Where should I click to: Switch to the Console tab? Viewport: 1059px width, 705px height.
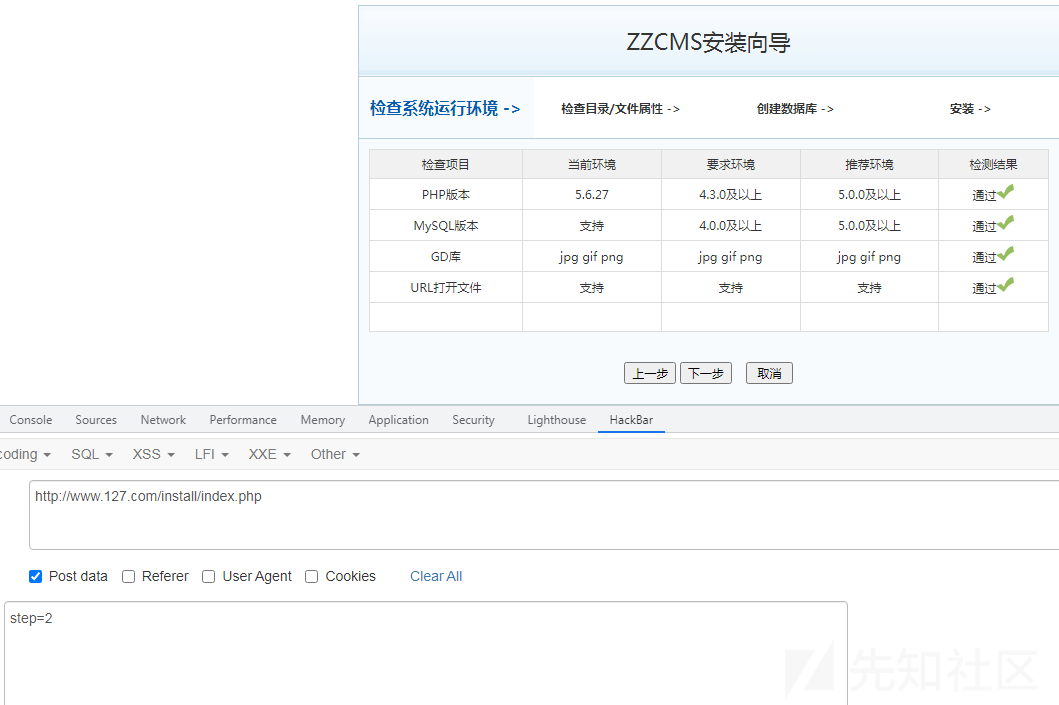30,420
